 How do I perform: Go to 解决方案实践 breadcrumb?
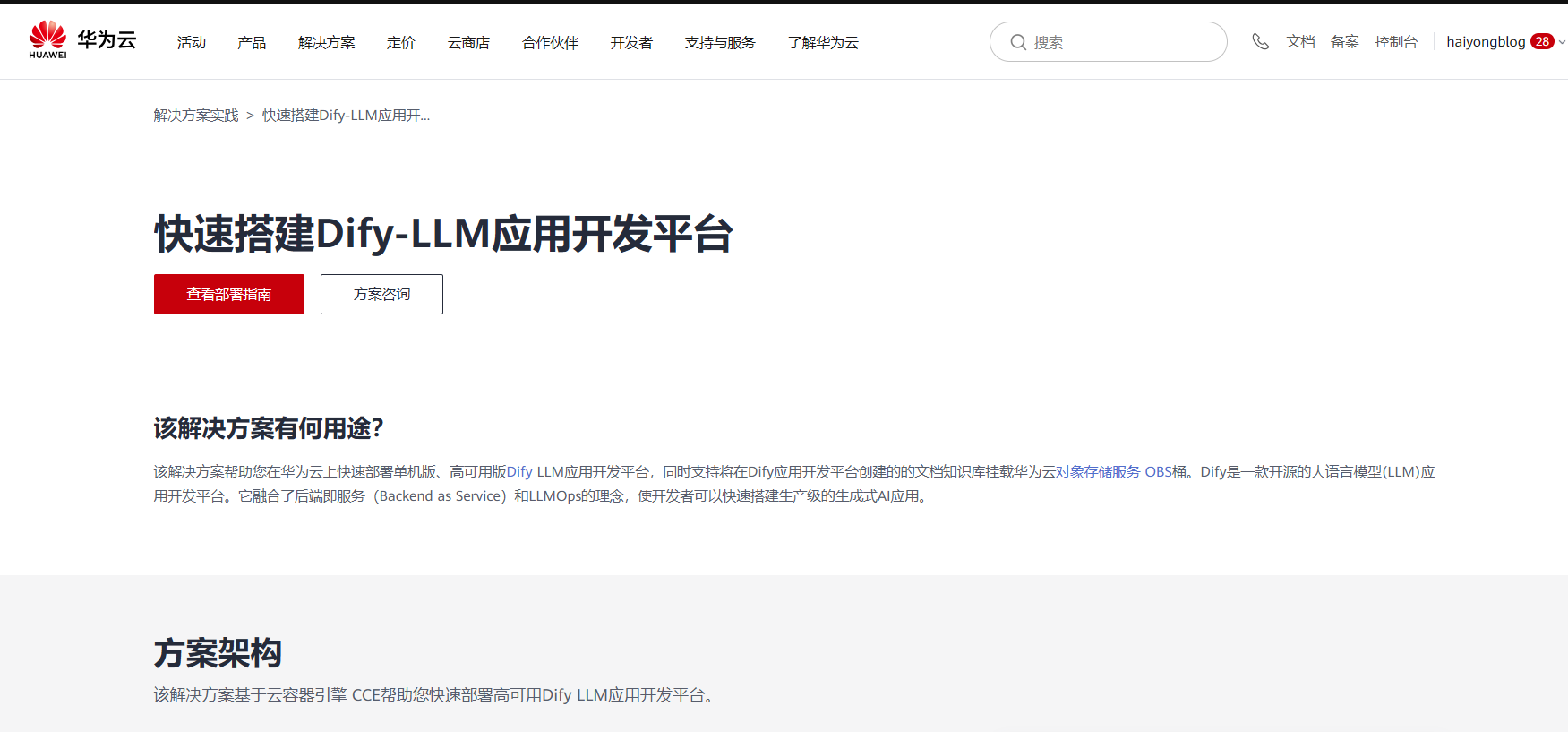click(196, 116)
